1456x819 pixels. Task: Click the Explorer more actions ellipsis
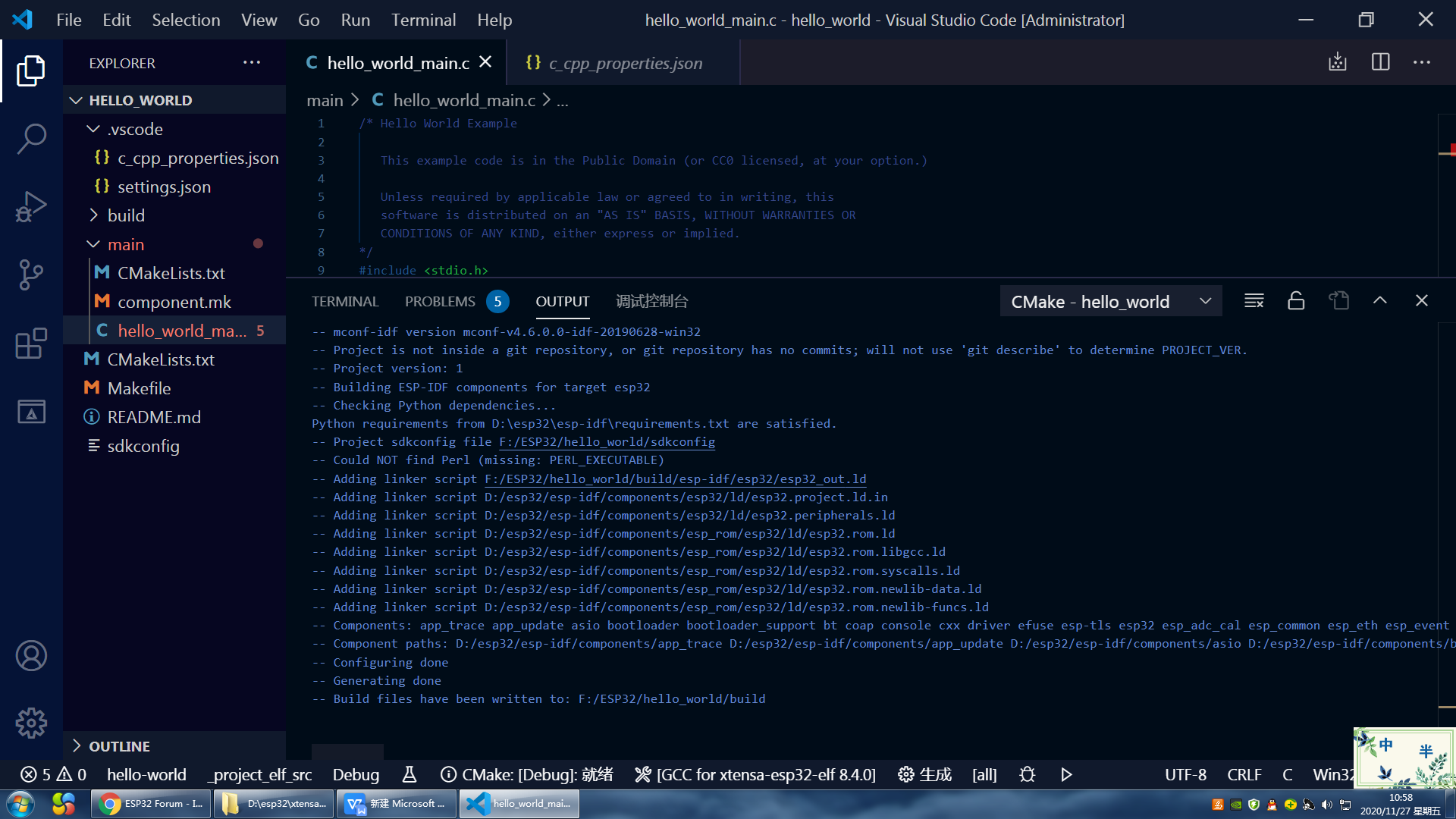pos(252,63)
